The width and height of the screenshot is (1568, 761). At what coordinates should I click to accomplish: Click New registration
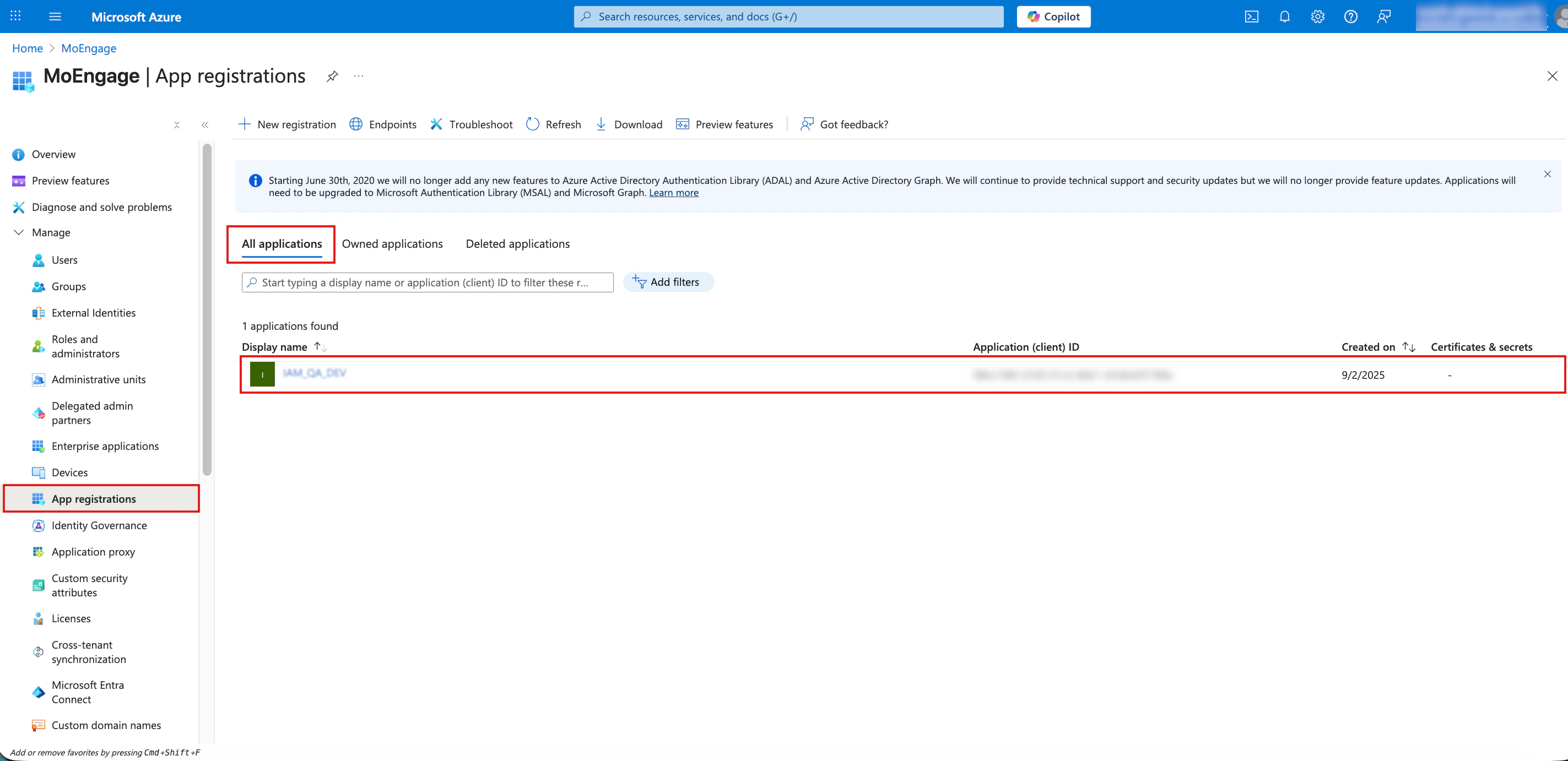[x=286, y=124]
